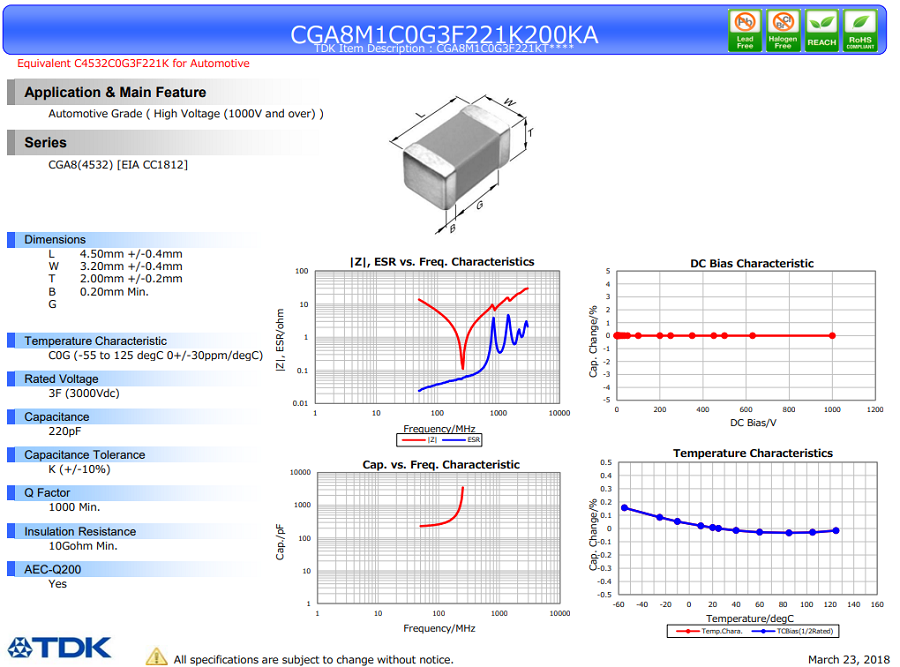900x667 pixels.
Task: Click the C0G (-55 to 125 degC) text
Action: [x=156, y=355]
